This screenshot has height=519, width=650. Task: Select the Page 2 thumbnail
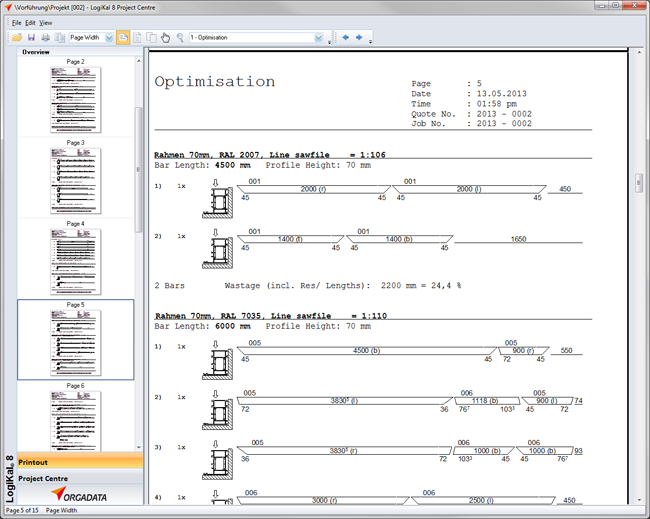75,99
